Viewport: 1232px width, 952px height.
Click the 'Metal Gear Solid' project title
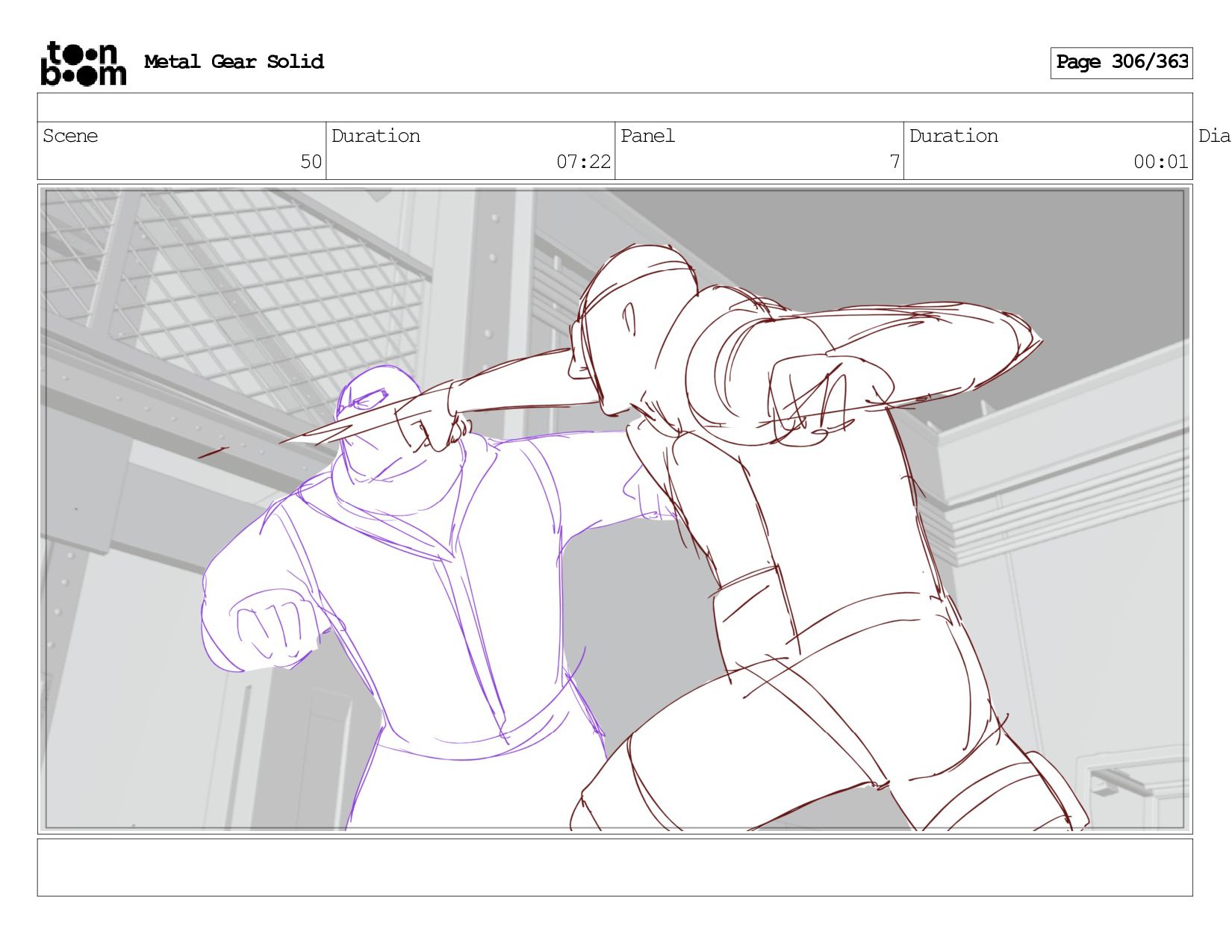click(x=234, y=62)
